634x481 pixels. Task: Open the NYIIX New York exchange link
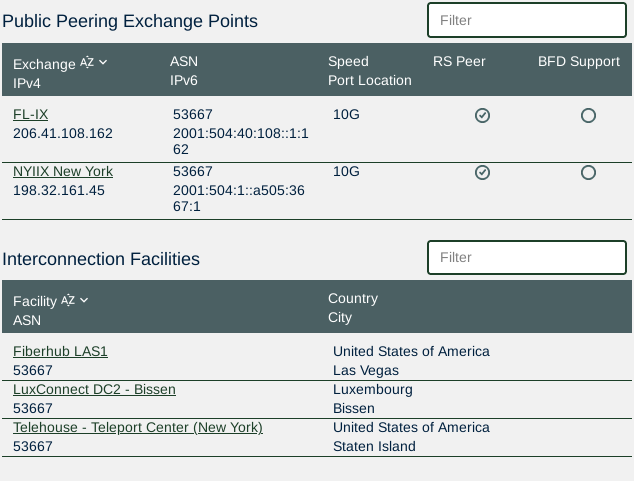63,171
